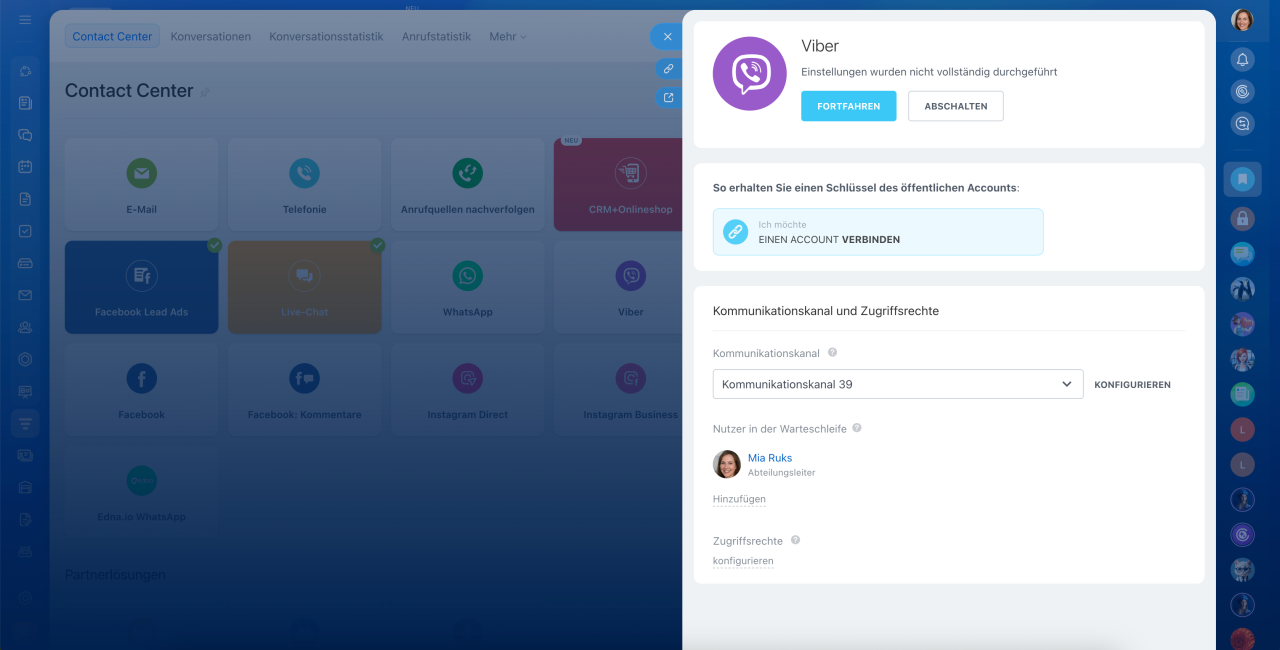Open the hamburger main menu
The height and width of the screenshot is (650, 1280).
tap(25, 20)
